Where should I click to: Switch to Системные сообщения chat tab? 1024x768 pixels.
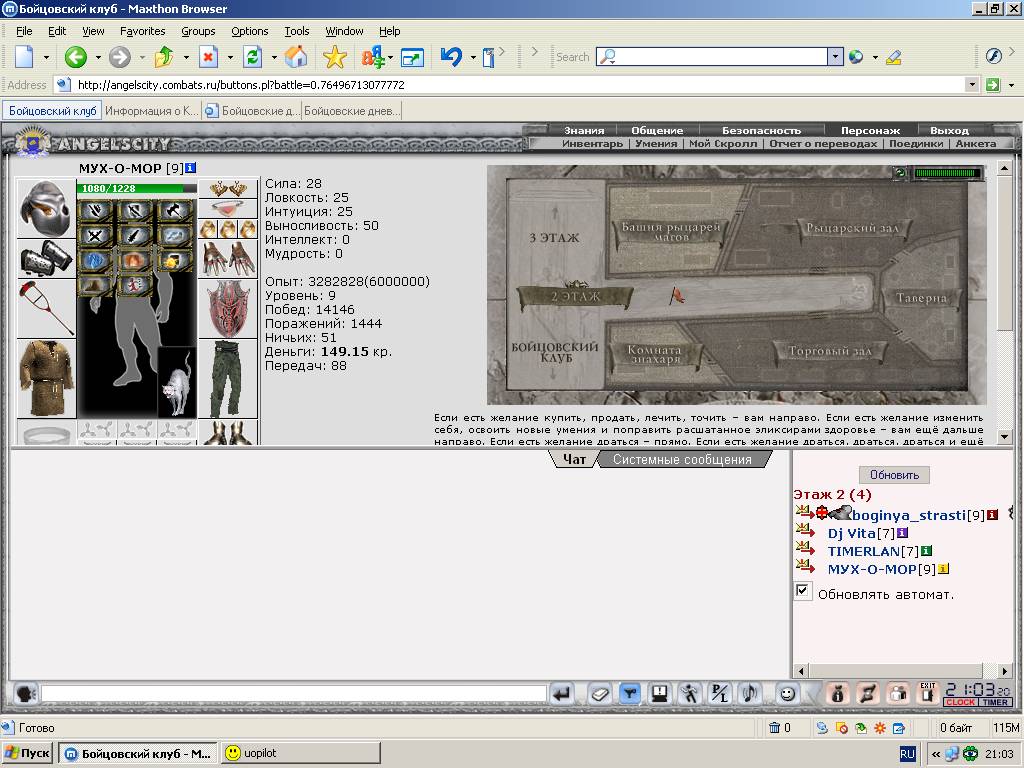(x=682, y=460)
